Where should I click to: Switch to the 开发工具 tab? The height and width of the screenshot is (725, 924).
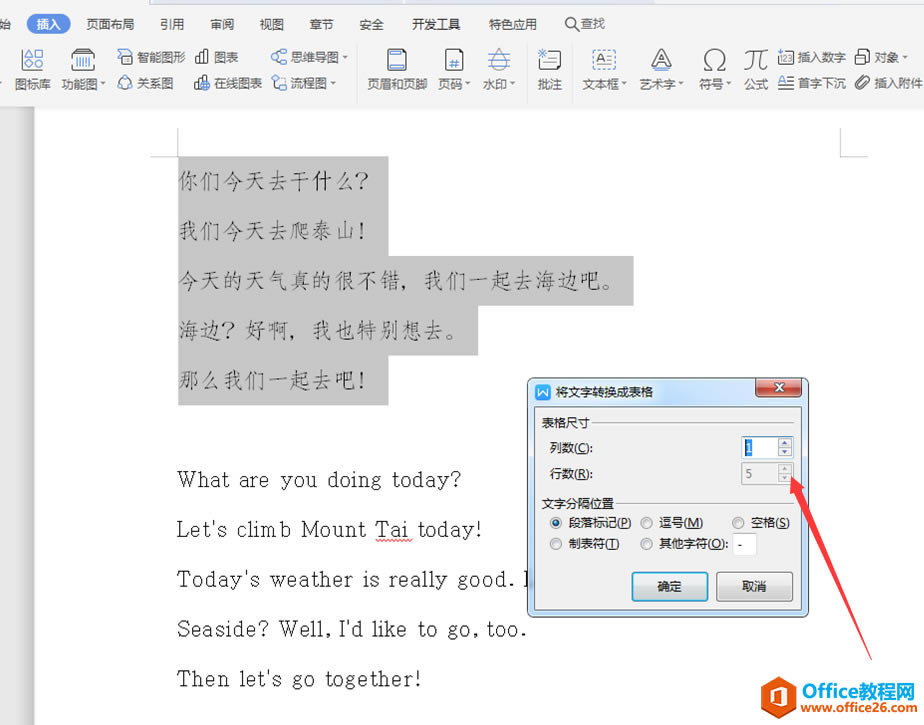[436, 24]
